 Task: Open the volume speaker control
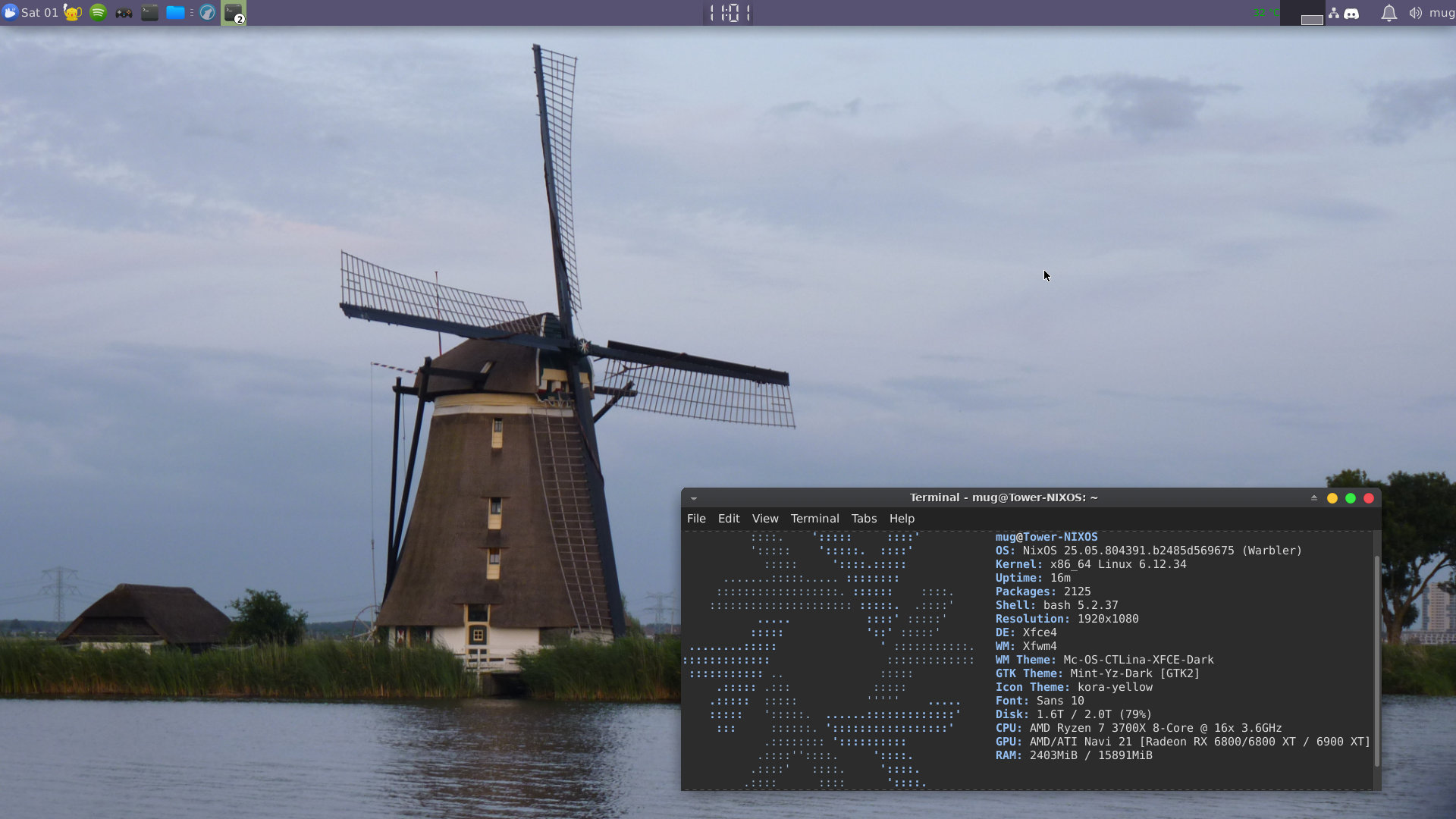click(x=1415, y=13)
